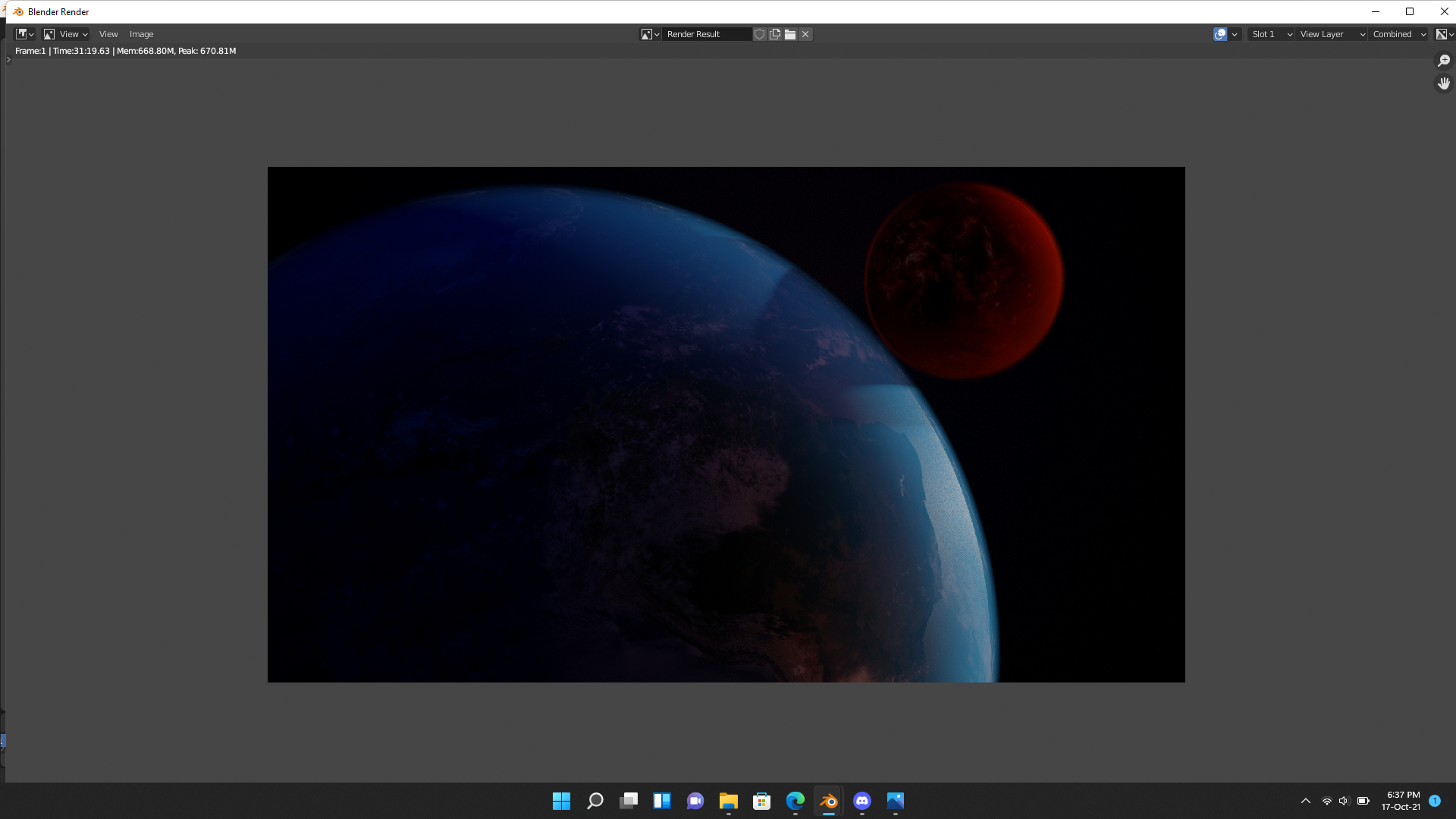Open Microsoft Edge from taskbar
Screen dimensions: 1456x819
tap(795, 801)
